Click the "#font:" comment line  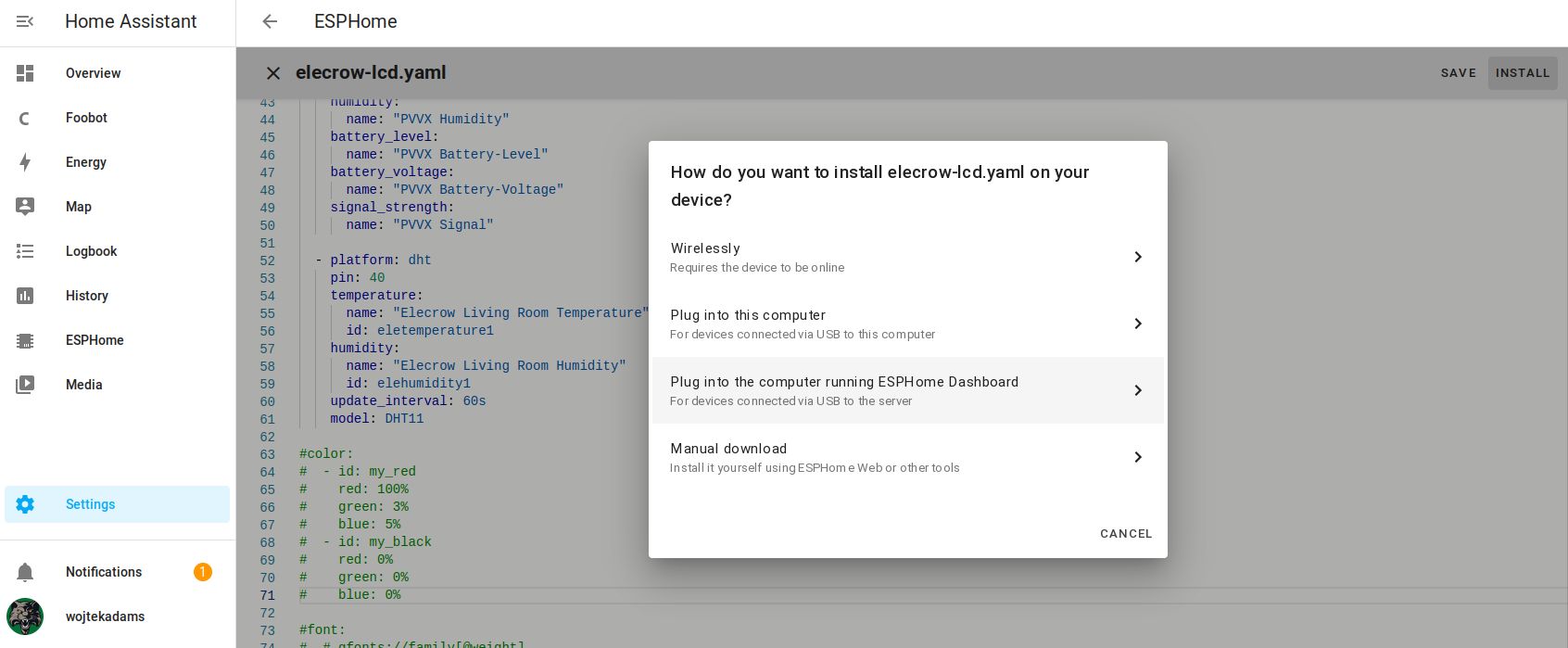click(322, 630)
